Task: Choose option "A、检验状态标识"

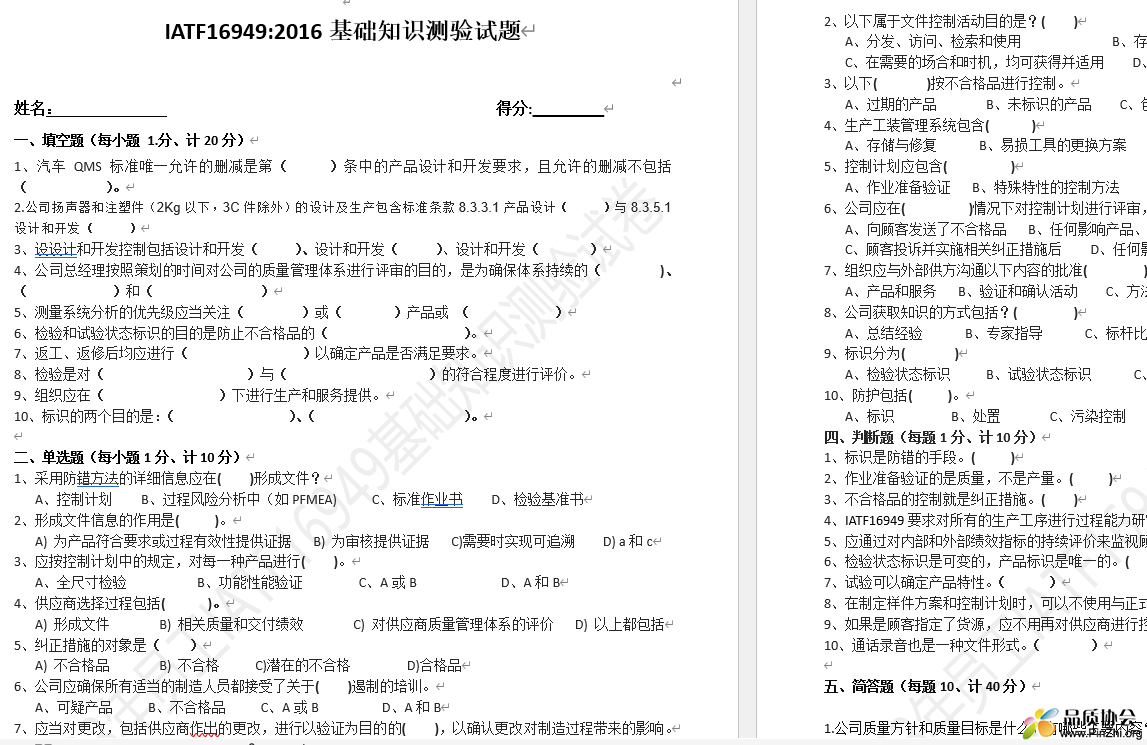Action: [x=898, y=375]
